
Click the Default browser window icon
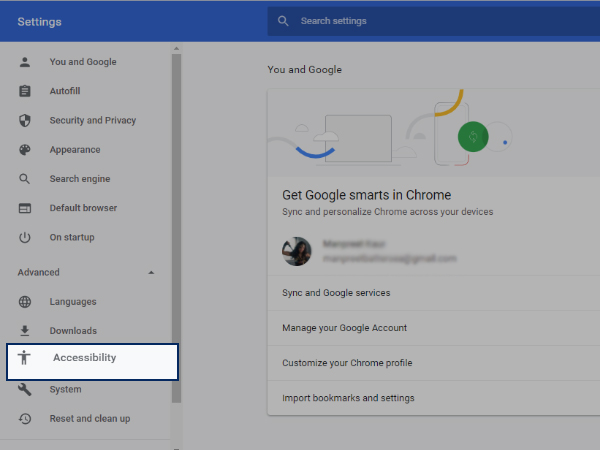[x=26, y=208]
